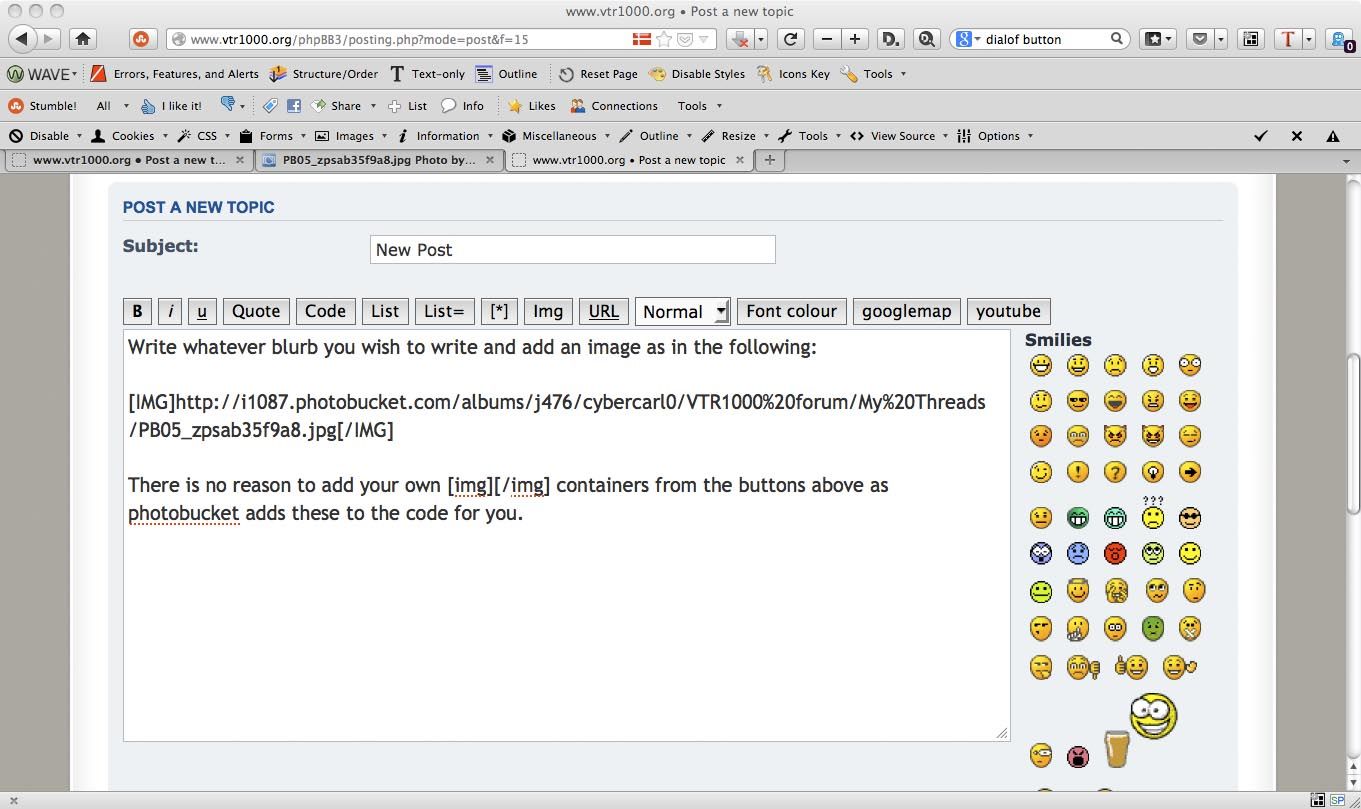1361x809 pixels.
Task: Go back with the browser back arrow
Action: [22, 39]
